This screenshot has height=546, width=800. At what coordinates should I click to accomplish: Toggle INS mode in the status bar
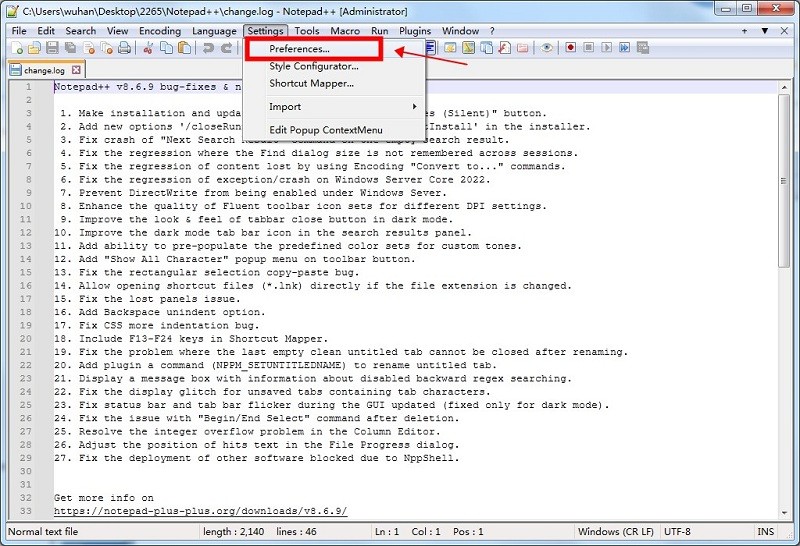[765, 532]
